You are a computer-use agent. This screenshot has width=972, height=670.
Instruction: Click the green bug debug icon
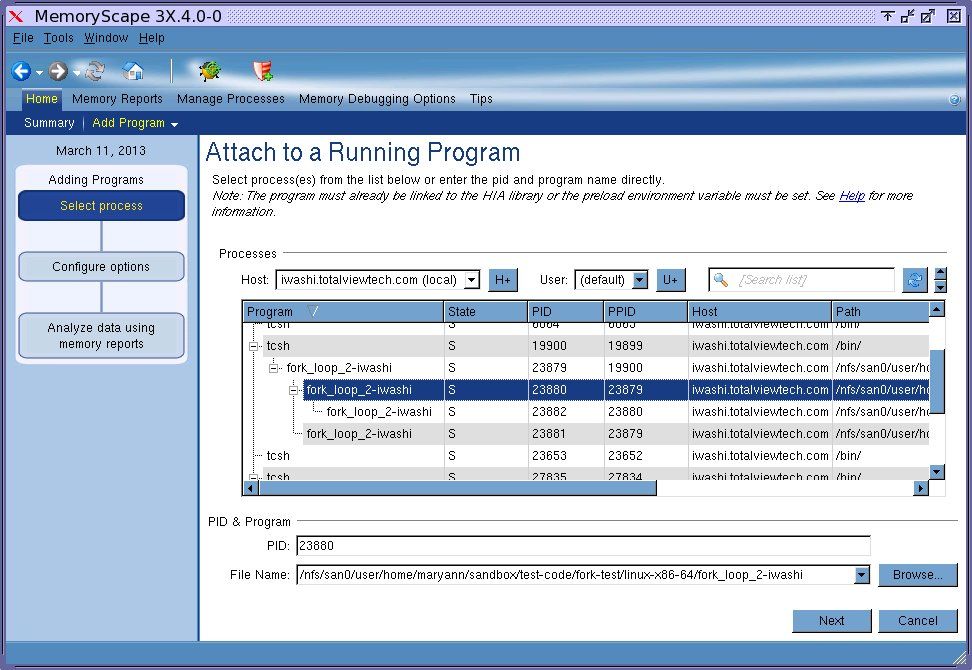tap(210, 71)
